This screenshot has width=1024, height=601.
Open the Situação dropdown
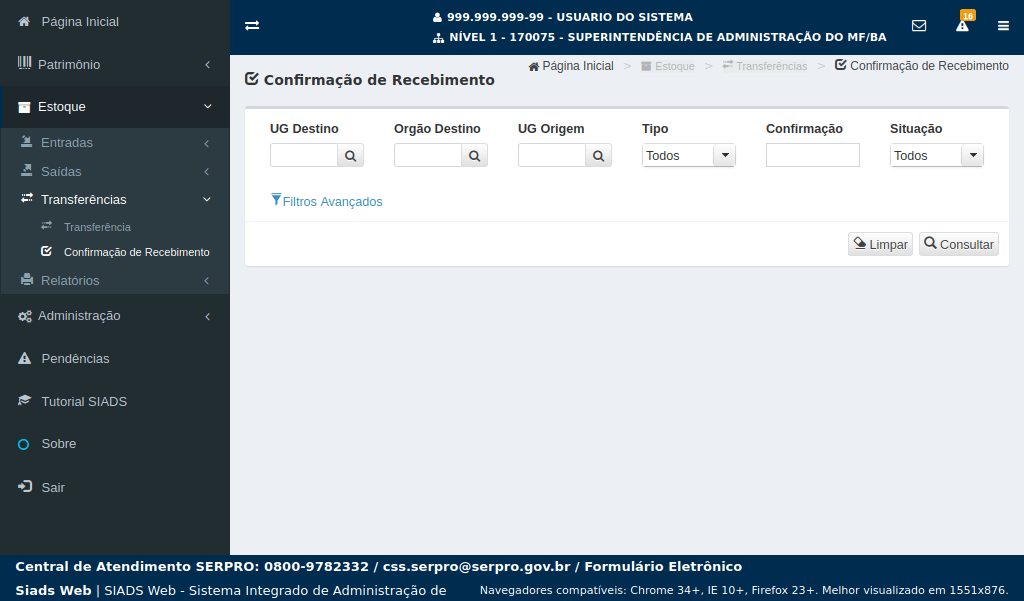(x=936, y=155)
